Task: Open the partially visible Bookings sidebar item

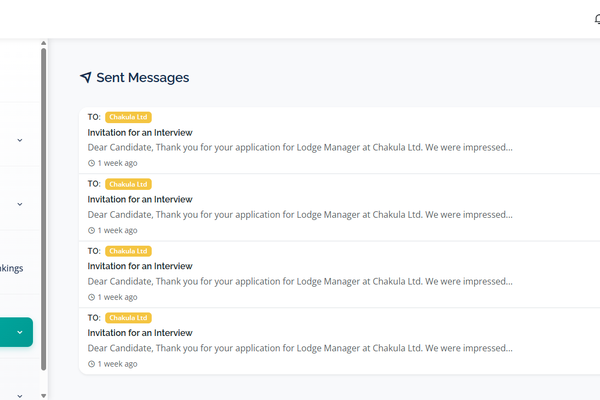Action: point(12,268)
